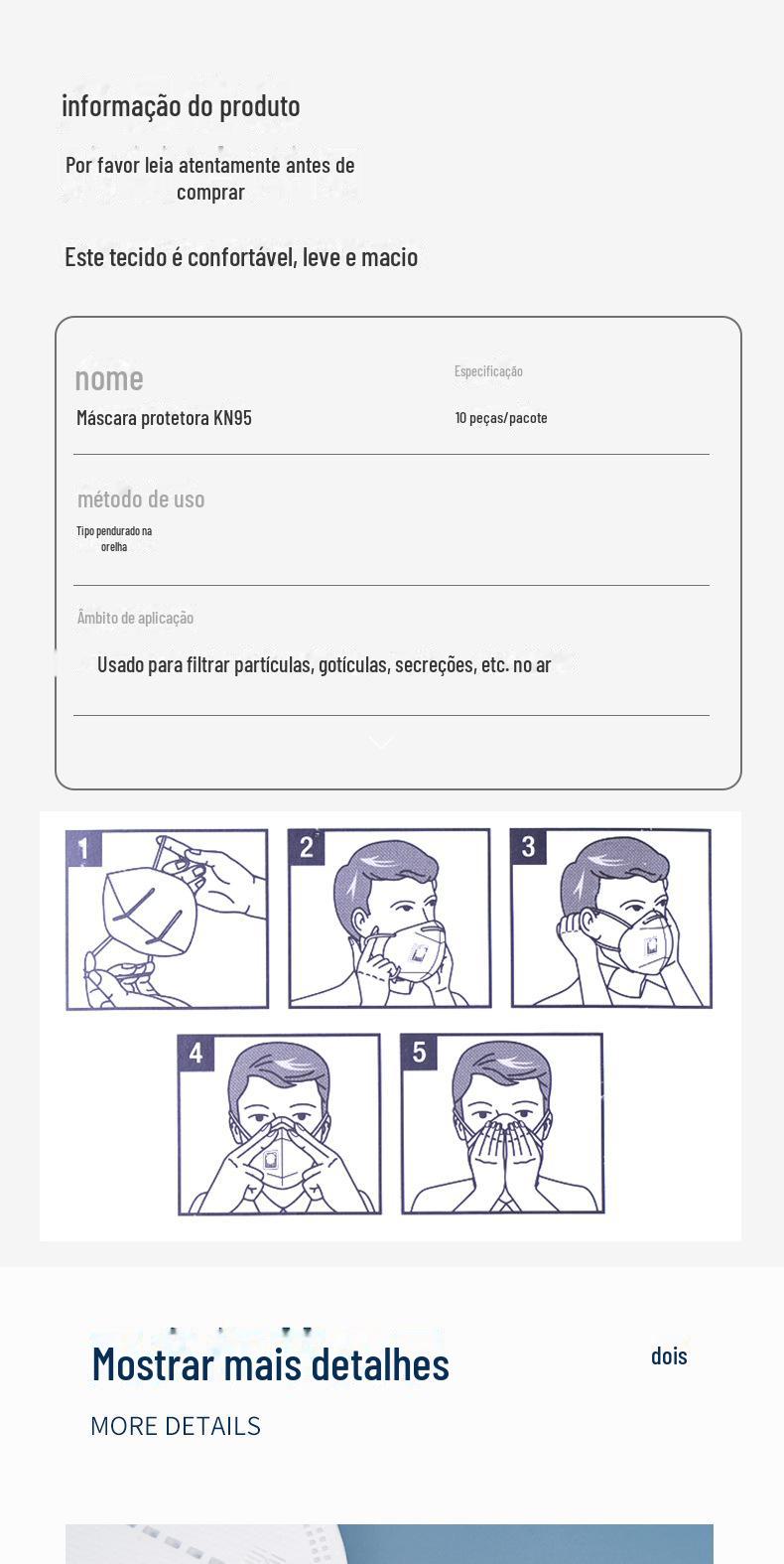
Task: Click 'Âmbito de aplicação' label
Action: coord(135,618)
